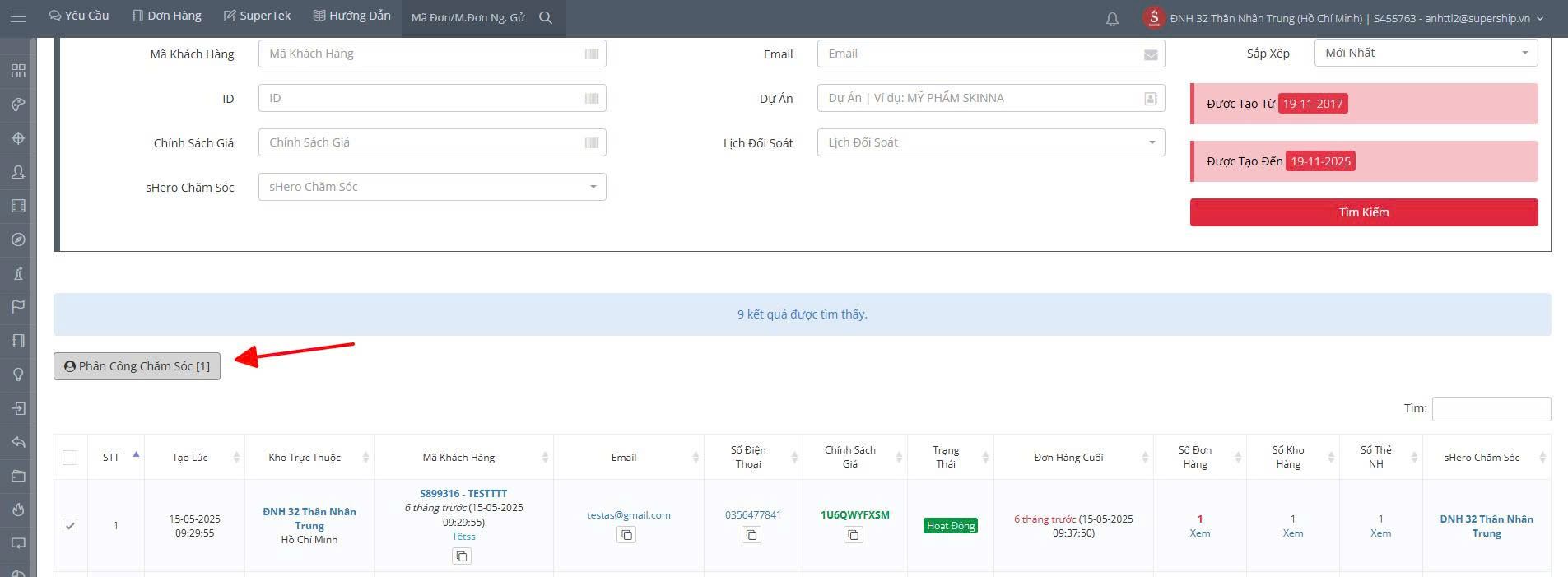Screen dimensions: 1568x577
Task: Open the screen share icon in sidebar
Action: click(x=18, y=543)
